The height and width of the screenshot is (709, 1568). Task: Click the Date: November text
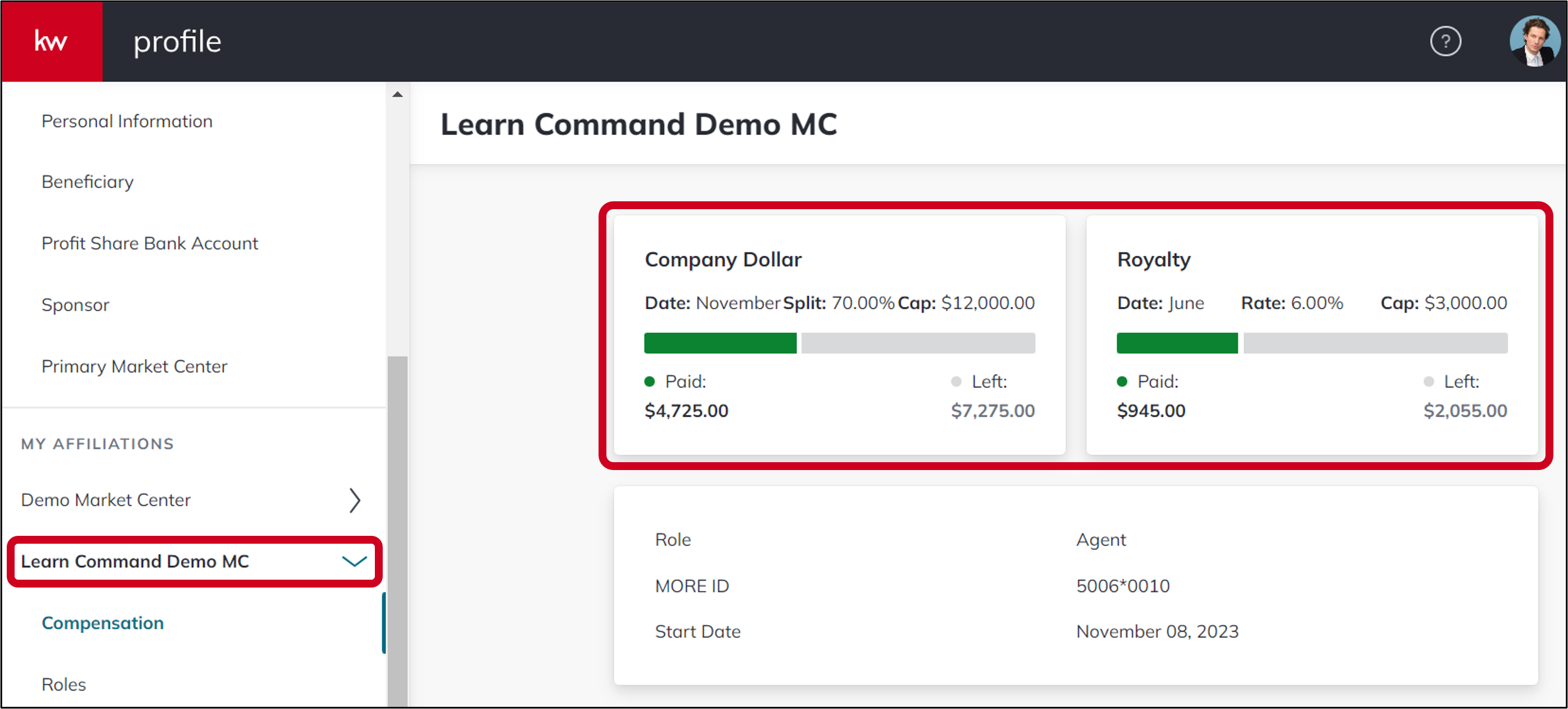click(712, 302)
